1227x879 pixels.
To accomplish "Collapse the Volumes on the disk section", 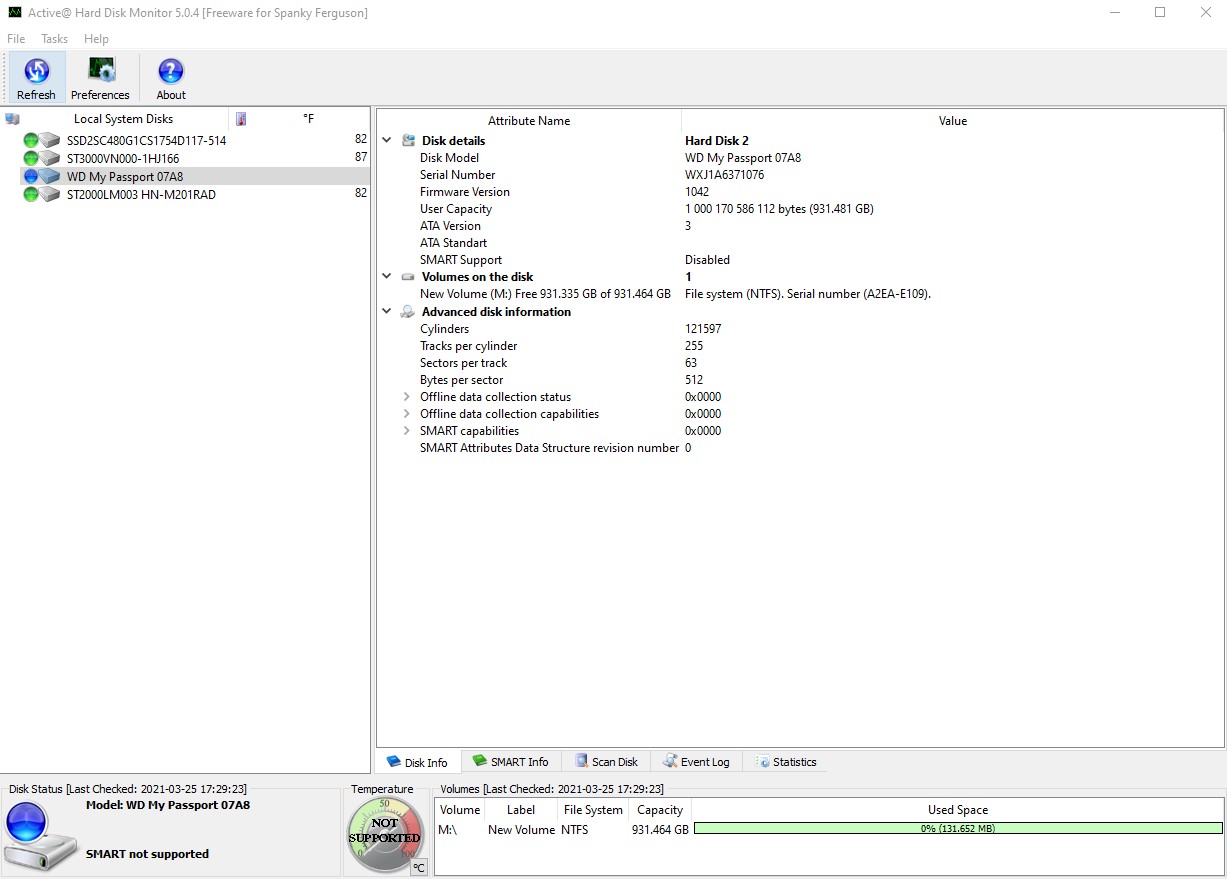I will [x=387, y=277].
